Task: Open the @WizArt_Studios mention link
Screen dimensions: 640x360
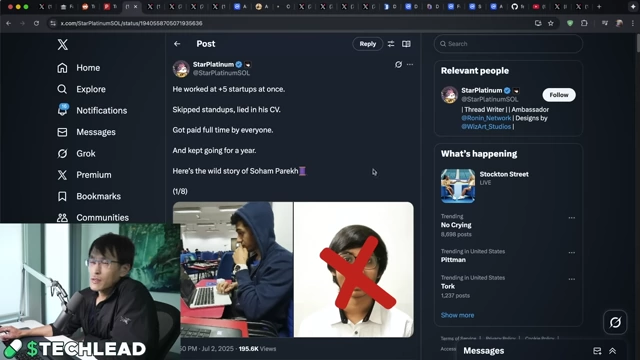Action: [486, 127]
